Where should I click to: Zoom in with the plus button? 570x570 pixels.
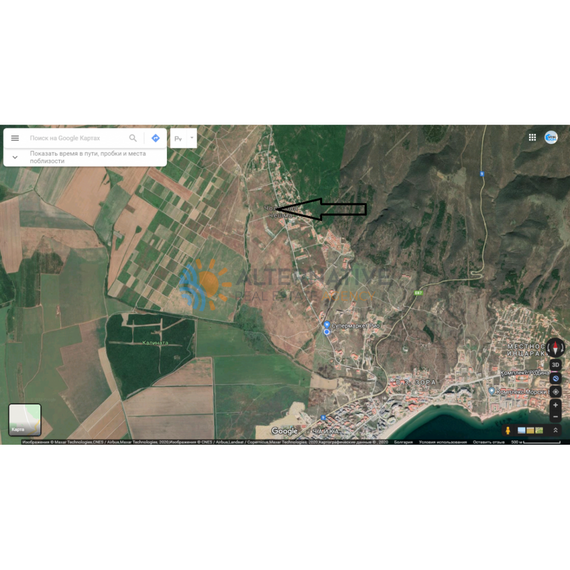pos(555,405)
